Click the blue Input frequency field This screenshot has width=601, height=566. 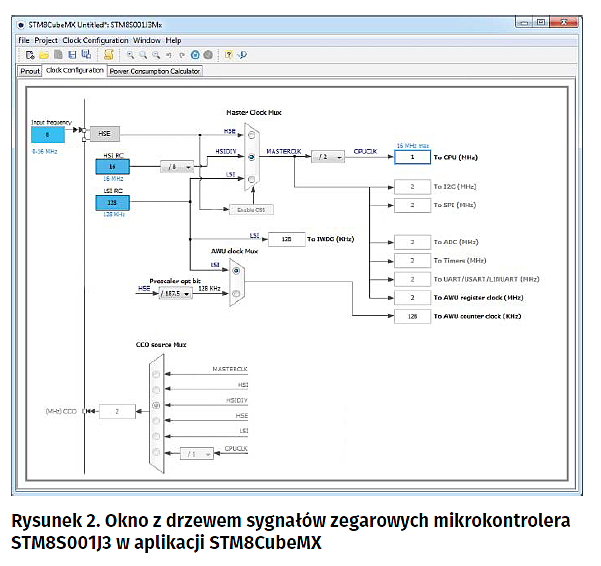click(47, 133)
